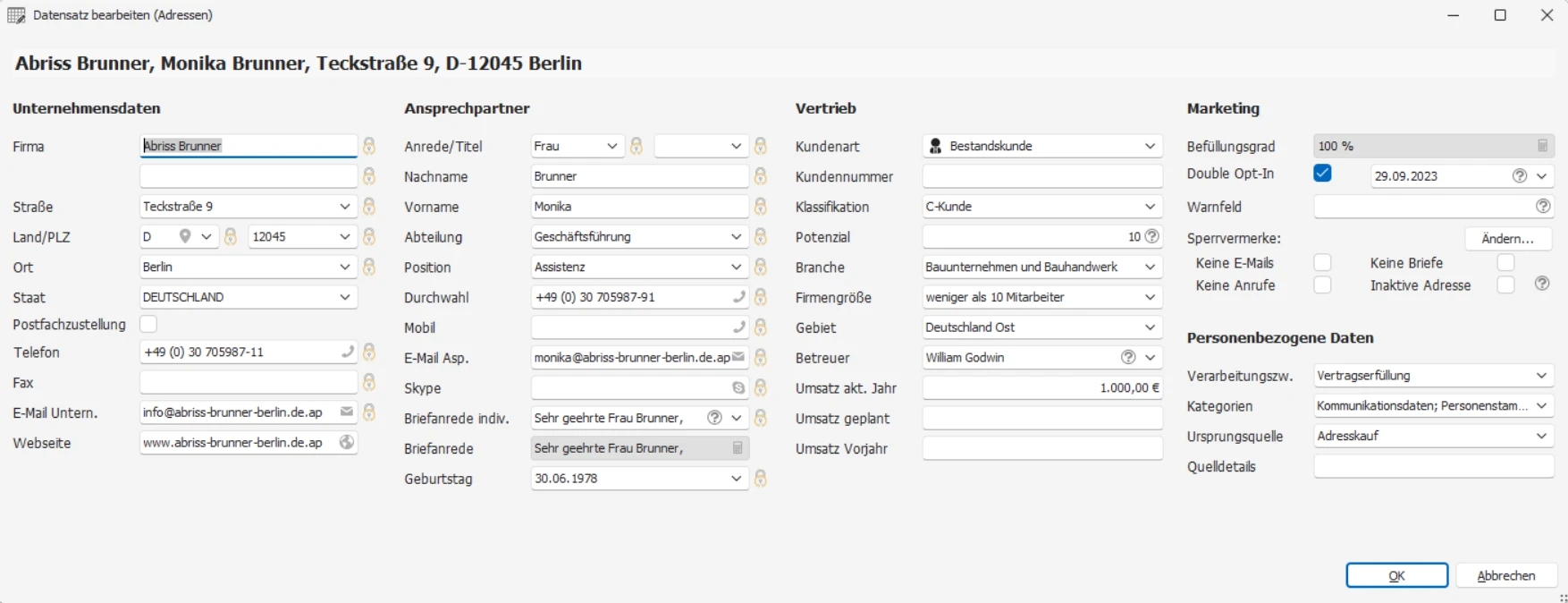Open the Verarbeitungszw. dropdown
The height and width of the screenshot is (603, 1568).
[x=1541, y=376]
